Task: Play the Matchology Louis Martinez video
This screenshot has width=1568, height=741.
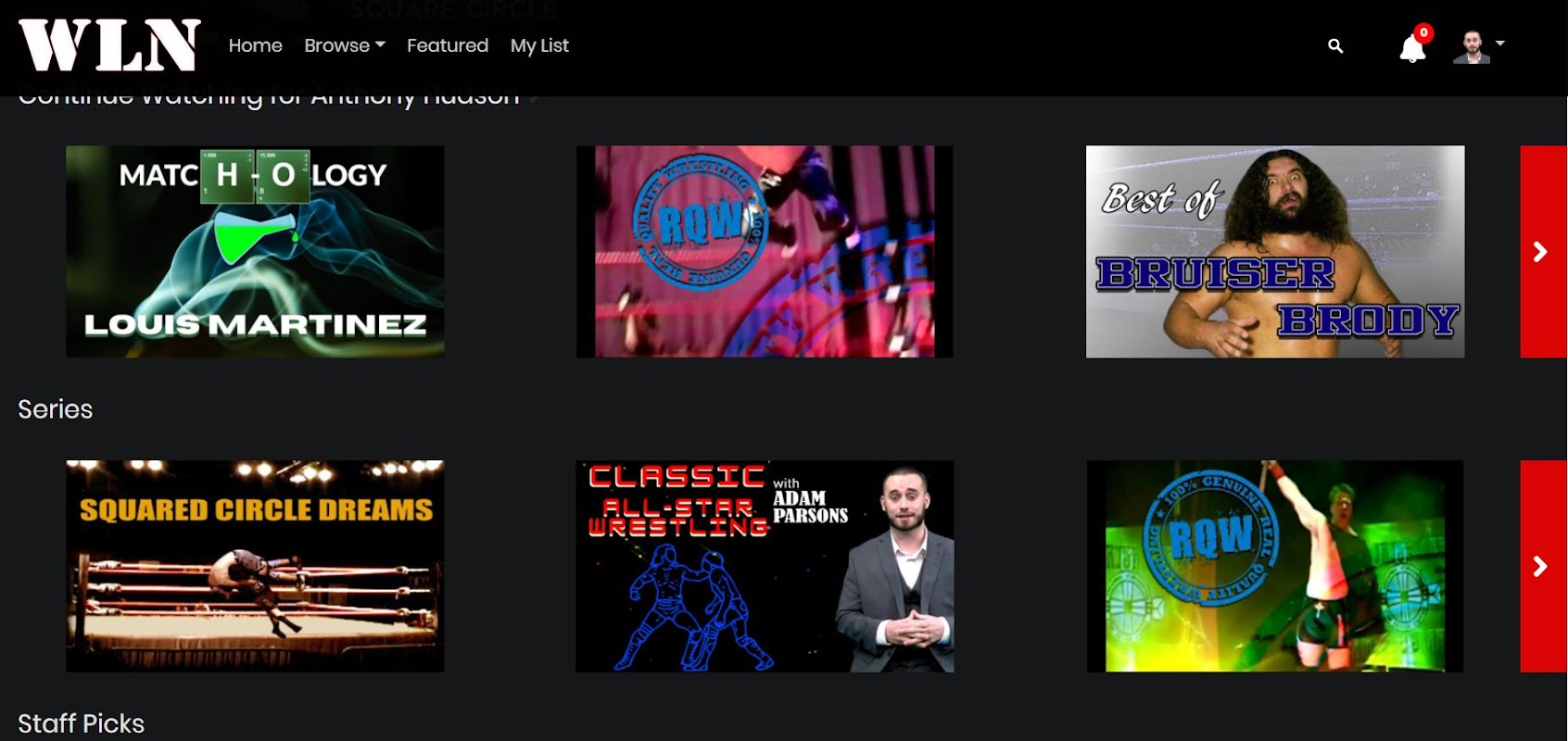Action: tap(255, 251)
